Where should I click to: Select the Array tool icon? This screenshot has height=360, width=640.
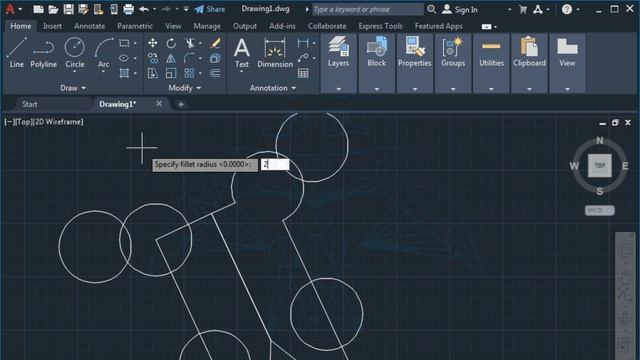(189, 73)
